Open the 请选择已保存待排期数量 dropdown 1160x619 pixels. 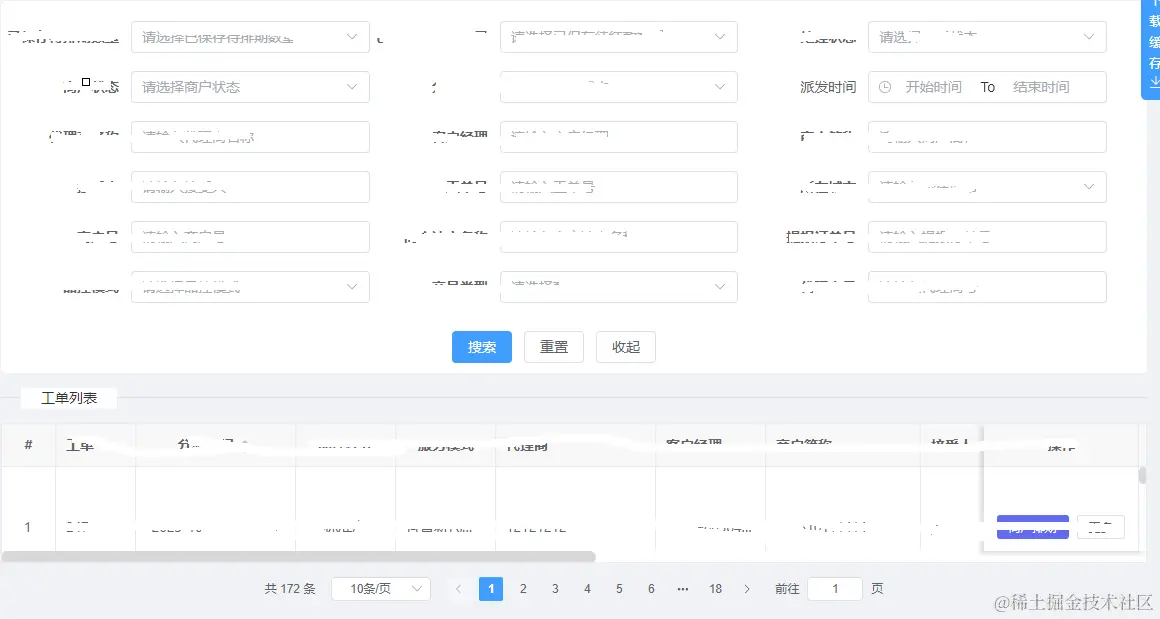click(x=250, y=37)
